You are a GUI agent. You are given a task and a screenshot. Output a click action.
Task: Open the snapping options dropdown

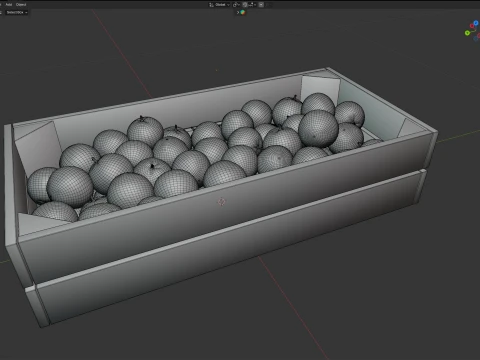[252, 5]
